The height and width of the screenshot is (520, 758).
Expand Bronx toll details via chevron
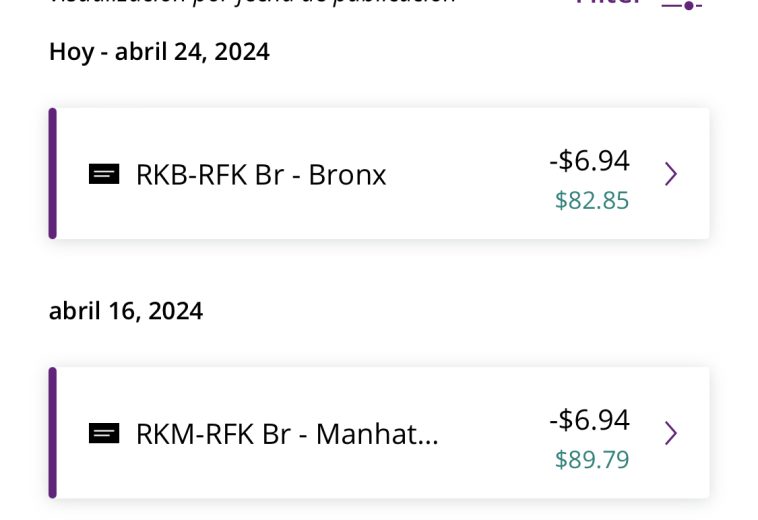[671, 173]
